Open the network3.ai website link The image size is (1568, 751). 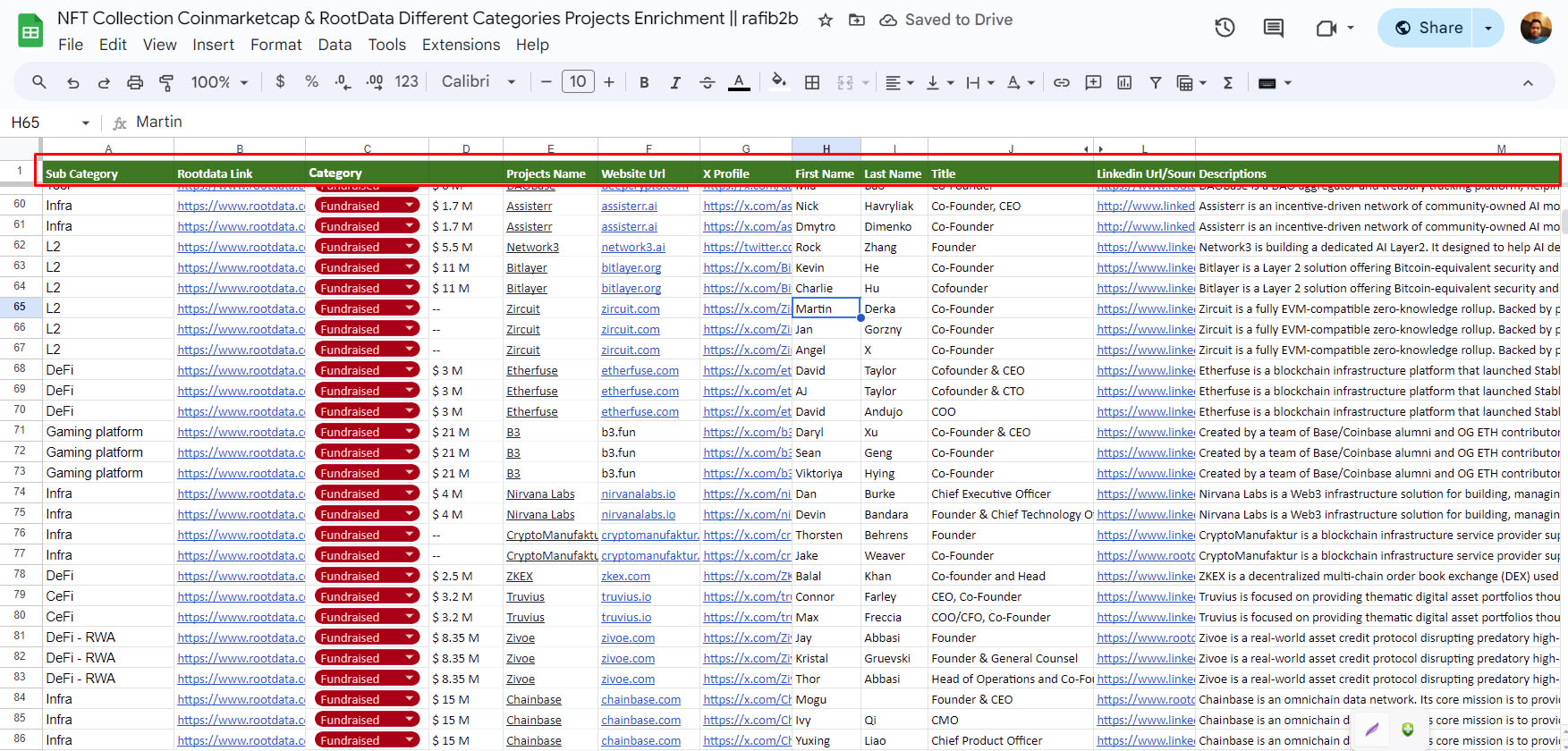tap(633, 247)
